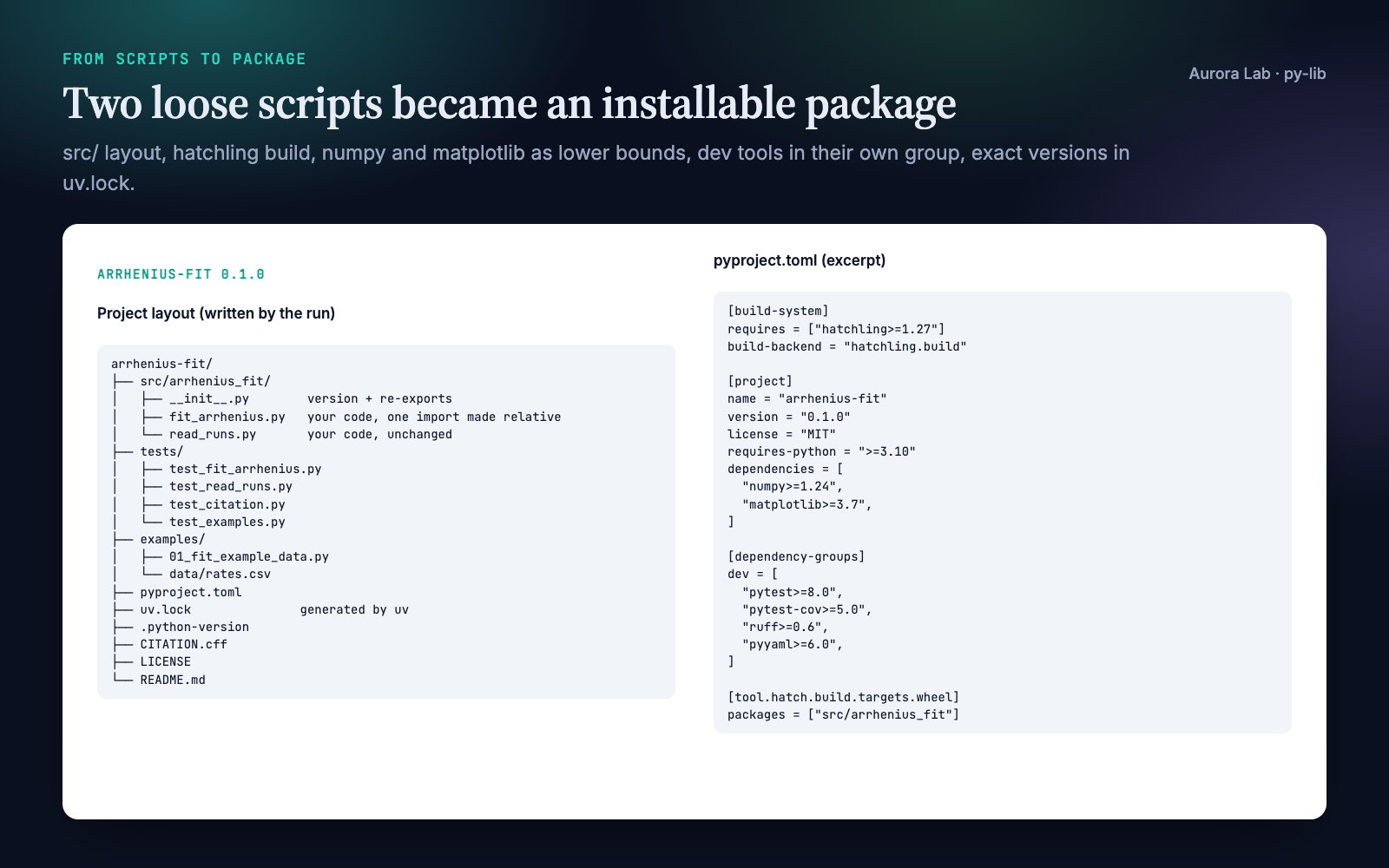Screen dimensions: 1389x868
Task: Click the 'Aurora Lab · py-lib' label
Action: click(x=1257, y=74)
